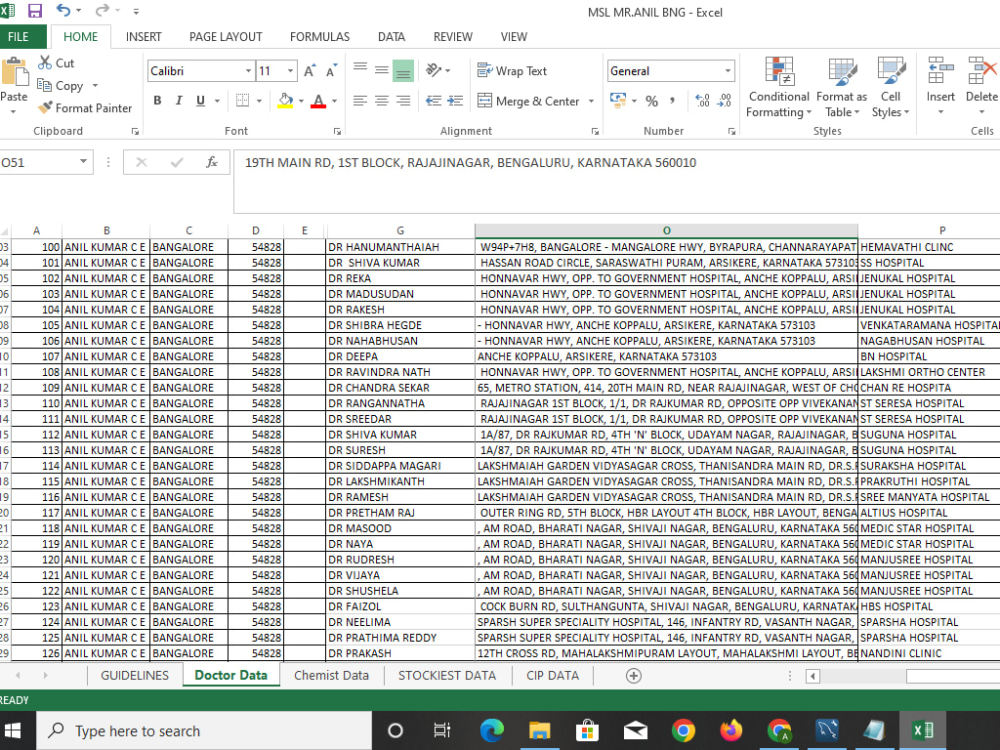
Task: Add new sheet with plus button
Action: tap(633, 676)
